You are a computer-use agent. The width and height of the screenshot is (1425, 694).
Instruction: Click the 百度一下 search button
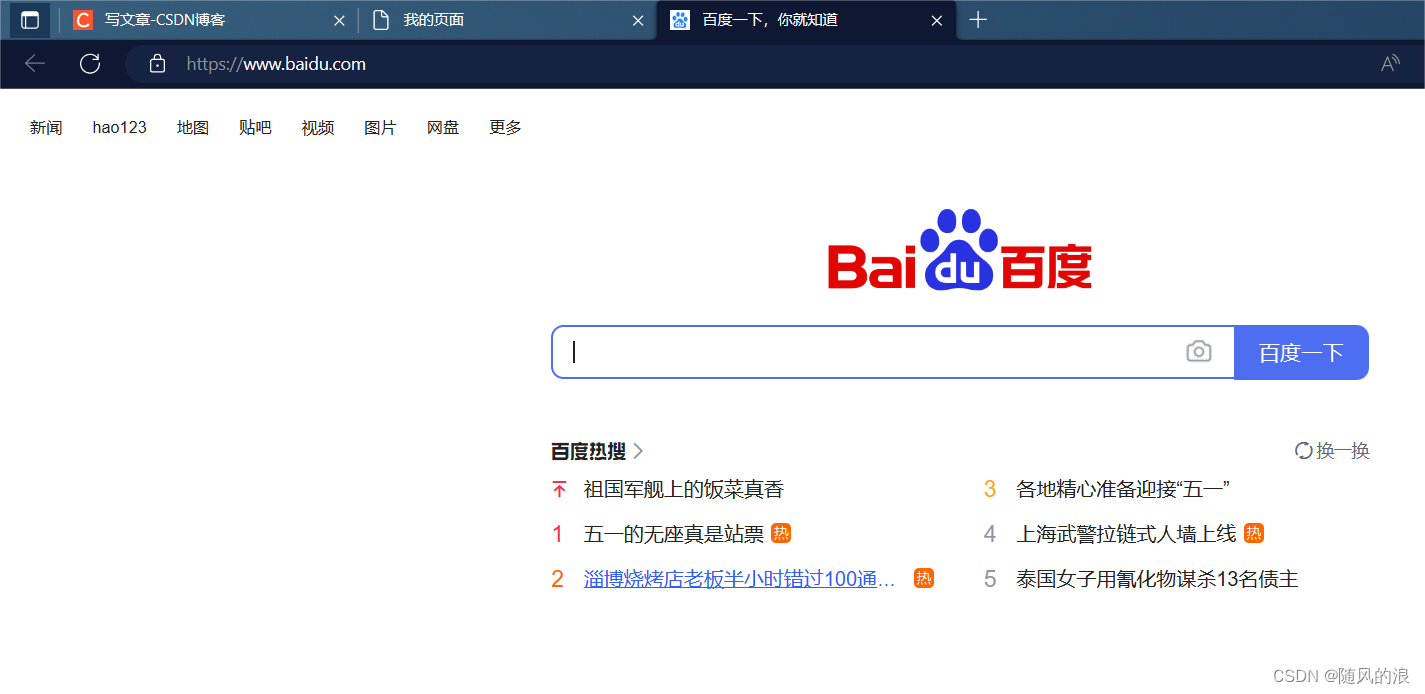click(1301, 352)
